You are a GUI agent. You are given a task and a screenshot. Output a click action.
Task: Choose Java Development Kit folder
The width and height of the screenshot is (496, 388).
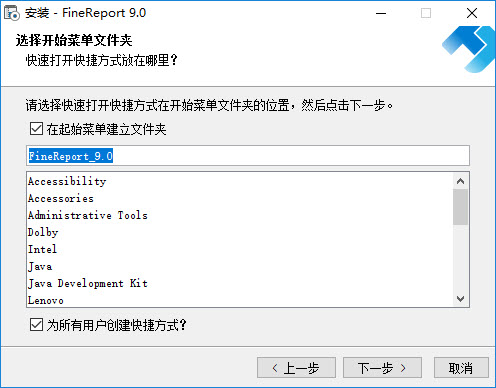click(240, 283)
